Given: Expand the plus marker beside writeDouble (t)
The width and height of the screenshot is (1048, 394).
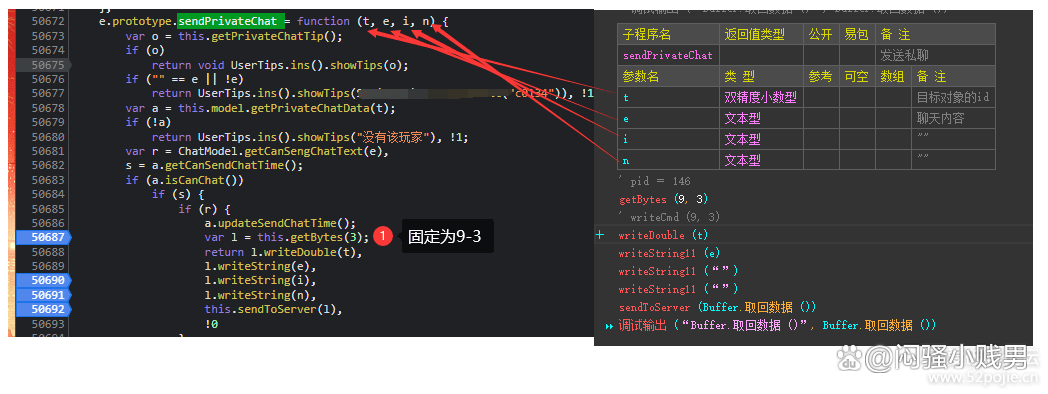Looking at the screenshot, I should pyautogui.click(x=600, y=235).
